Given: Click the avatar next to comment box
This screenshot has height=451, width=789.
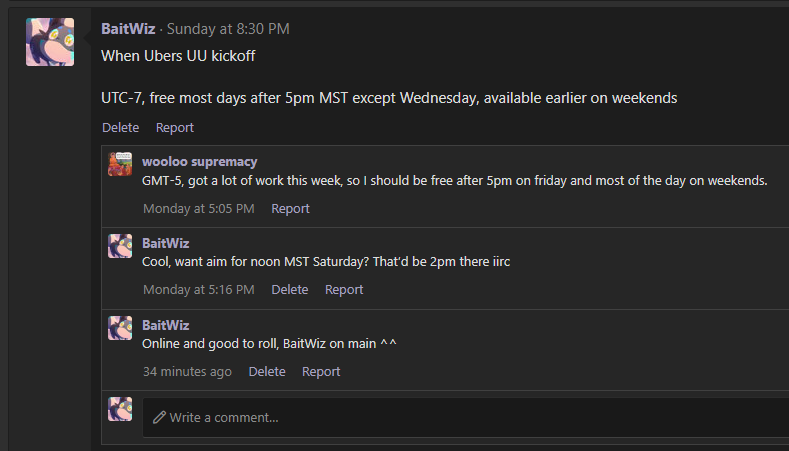Looking at the screenshot, I should (x=120, y=409).
